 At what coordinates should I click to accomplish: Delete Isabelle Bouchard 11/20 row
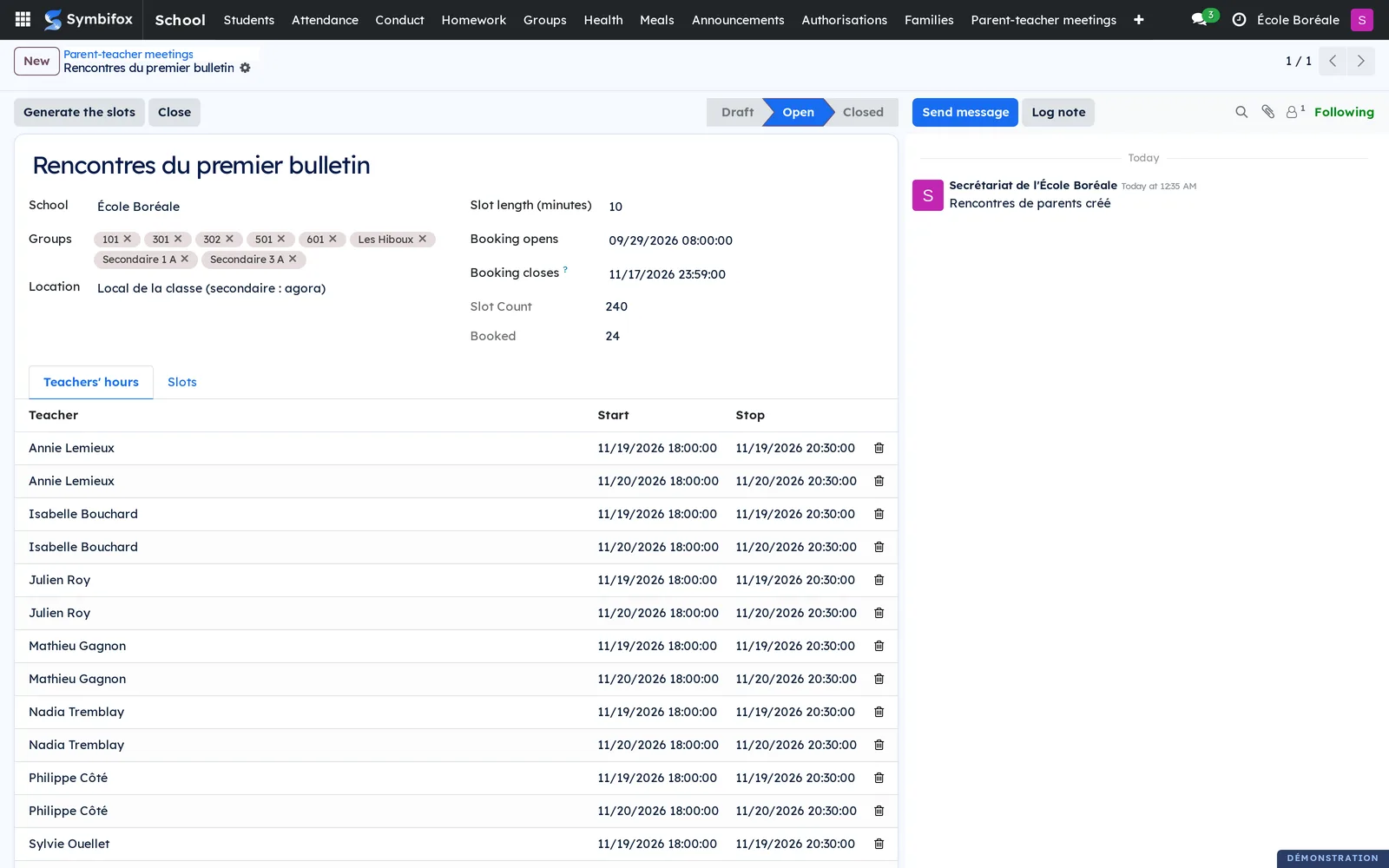[x=879, y=547]
